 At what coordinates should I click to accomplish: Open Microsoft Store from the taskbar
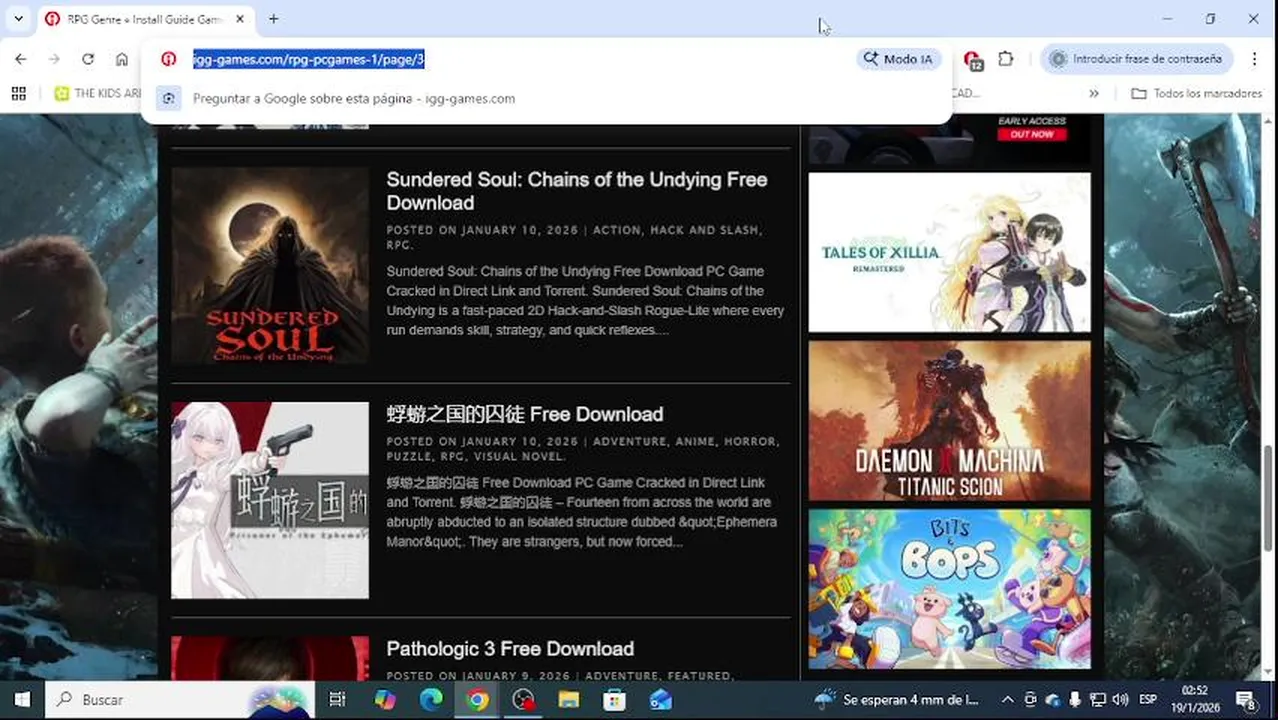click(x=614, y=700)
